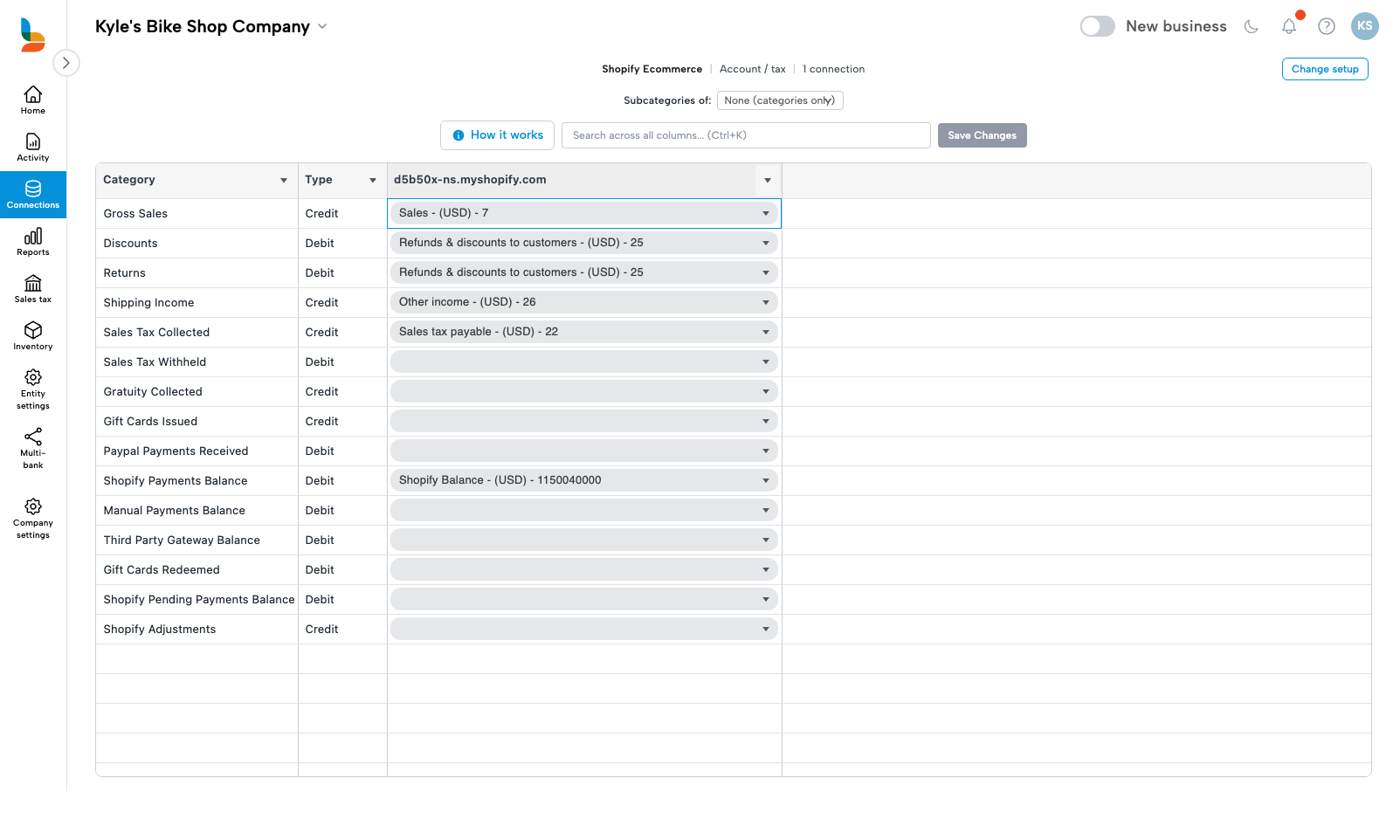Click Kyle's Bike Shop Company title

coord(203,26)
